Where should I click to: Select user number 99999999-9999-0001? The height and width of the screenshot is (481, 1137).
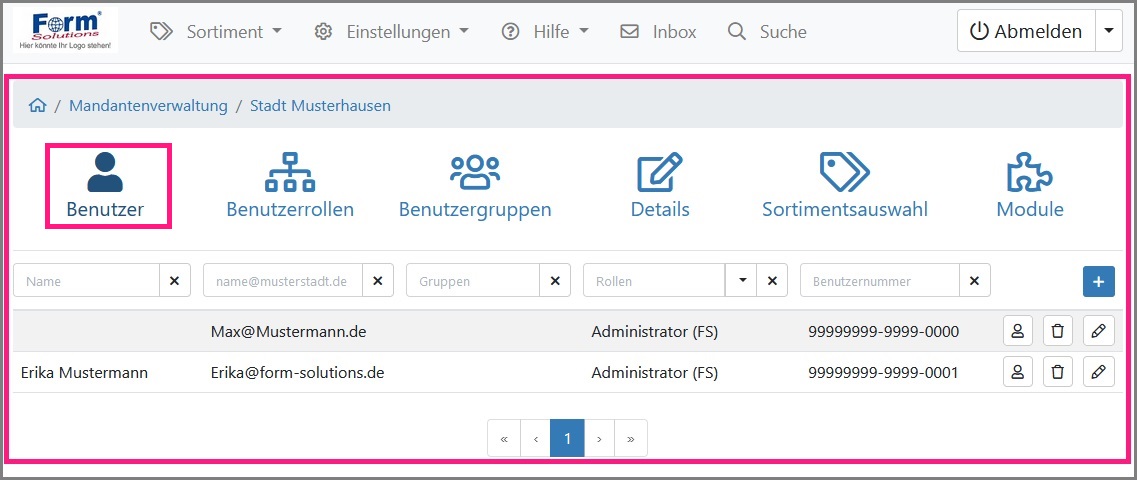884,373
